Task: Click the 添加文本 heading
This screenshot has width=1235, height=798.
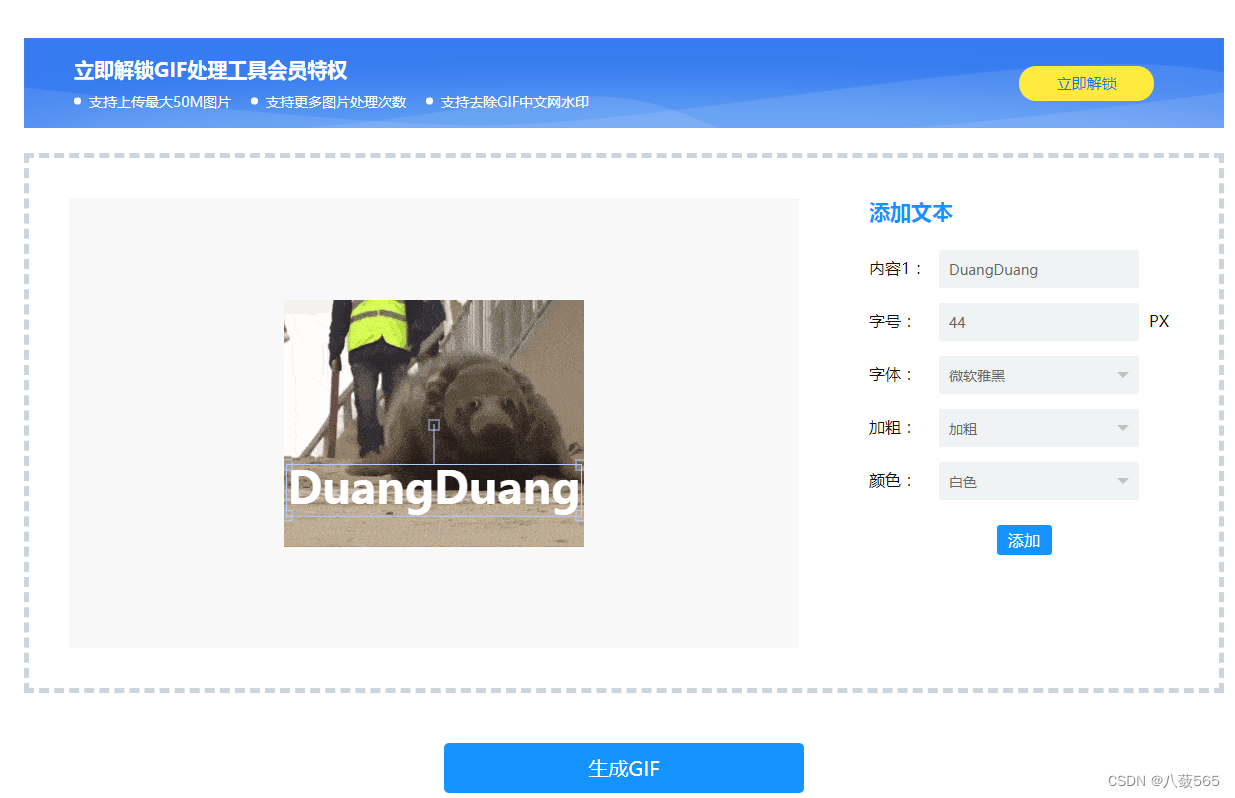Action: 911,213
